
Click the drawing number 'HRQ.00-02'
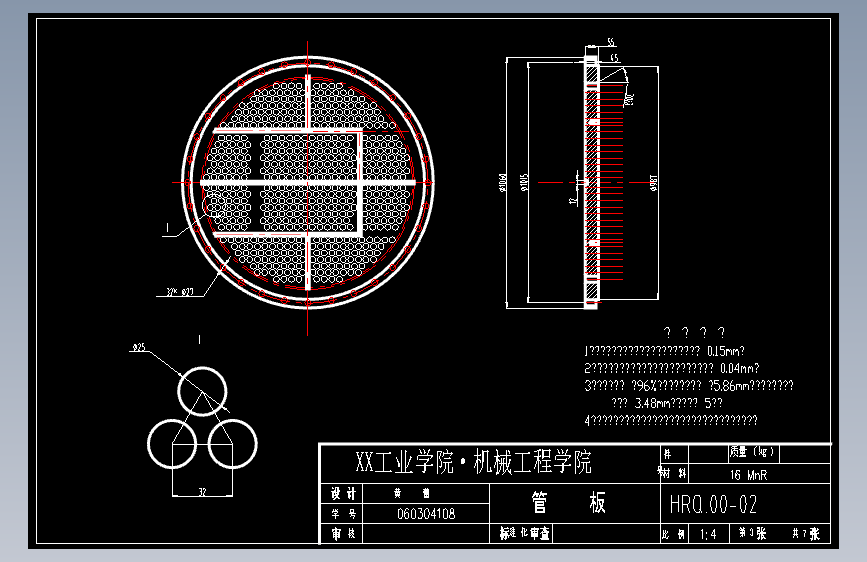[713, 504]
